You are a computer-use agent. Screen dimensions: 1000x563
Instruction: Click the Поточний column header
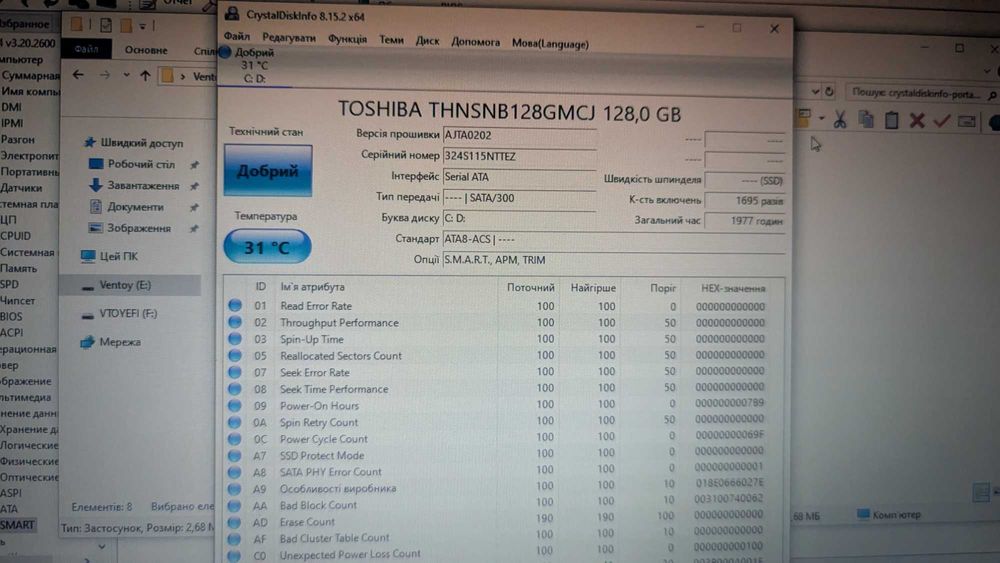(531, 288)
